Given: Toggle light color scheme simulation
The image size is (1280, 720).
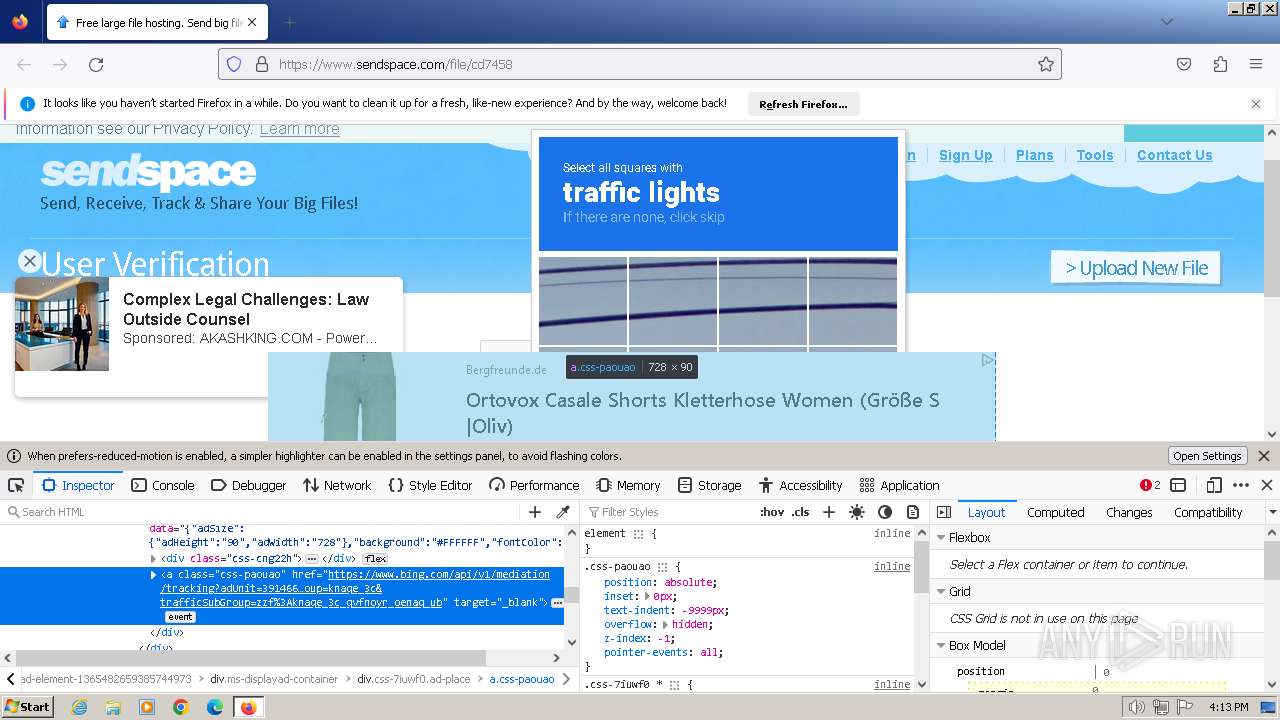Looking at the screenshot, I should (x=857, y=512).
